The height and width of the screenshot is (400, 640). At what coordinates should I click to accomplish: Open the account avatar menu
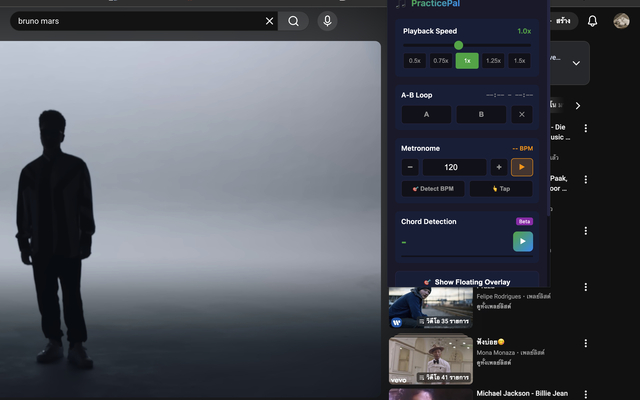click(621, 21)
